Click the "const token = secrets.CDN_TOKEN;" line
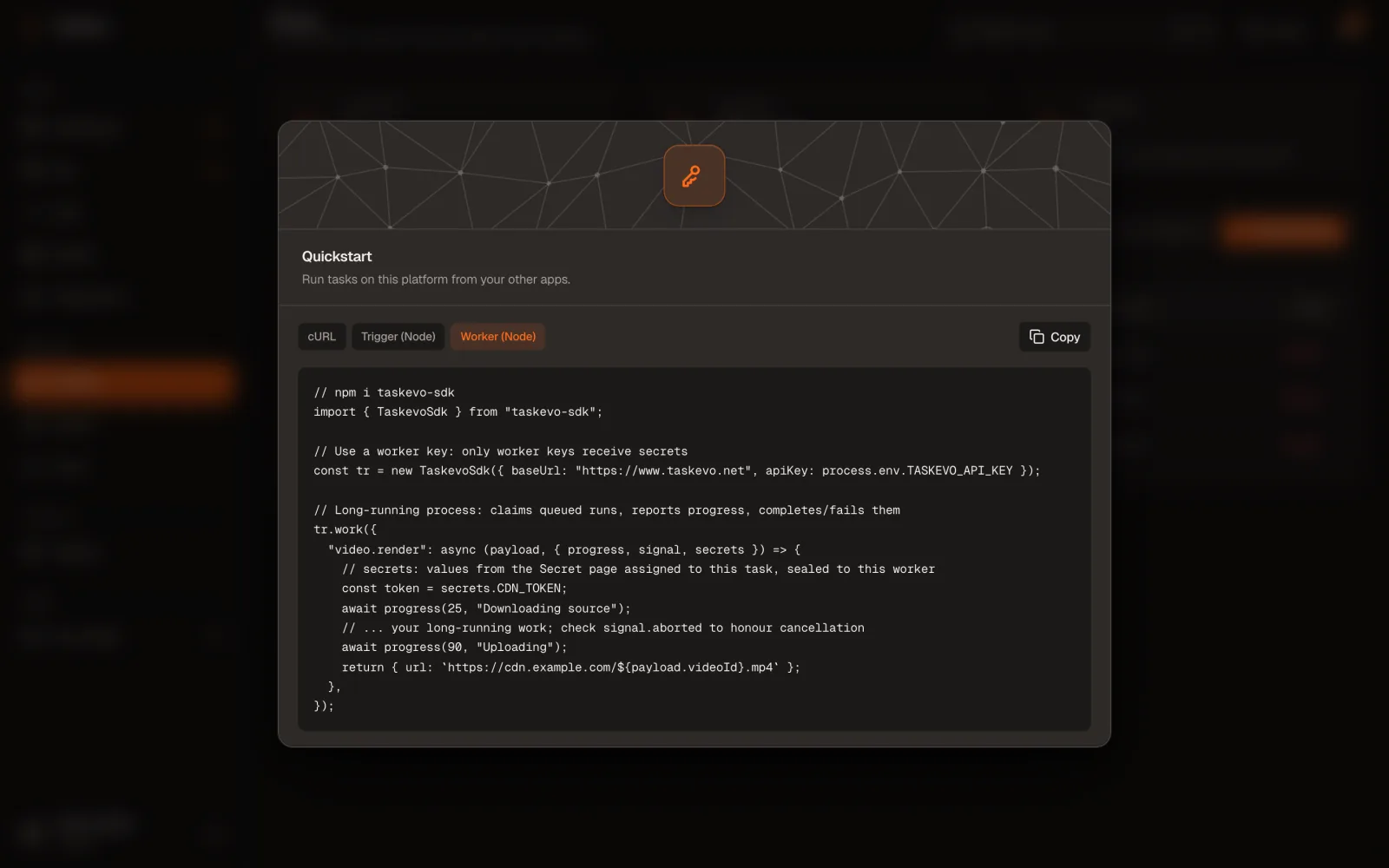The image size is (1389, 868). pyautogui.click(x=454, y=589)
